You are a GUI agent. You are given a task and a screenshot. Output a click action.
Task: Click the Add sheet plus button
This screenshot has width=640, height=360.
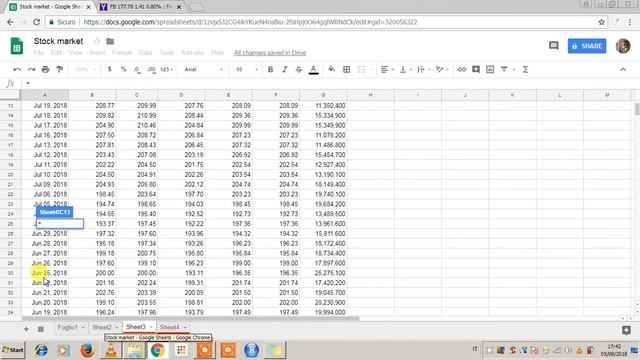coord(26,329)
